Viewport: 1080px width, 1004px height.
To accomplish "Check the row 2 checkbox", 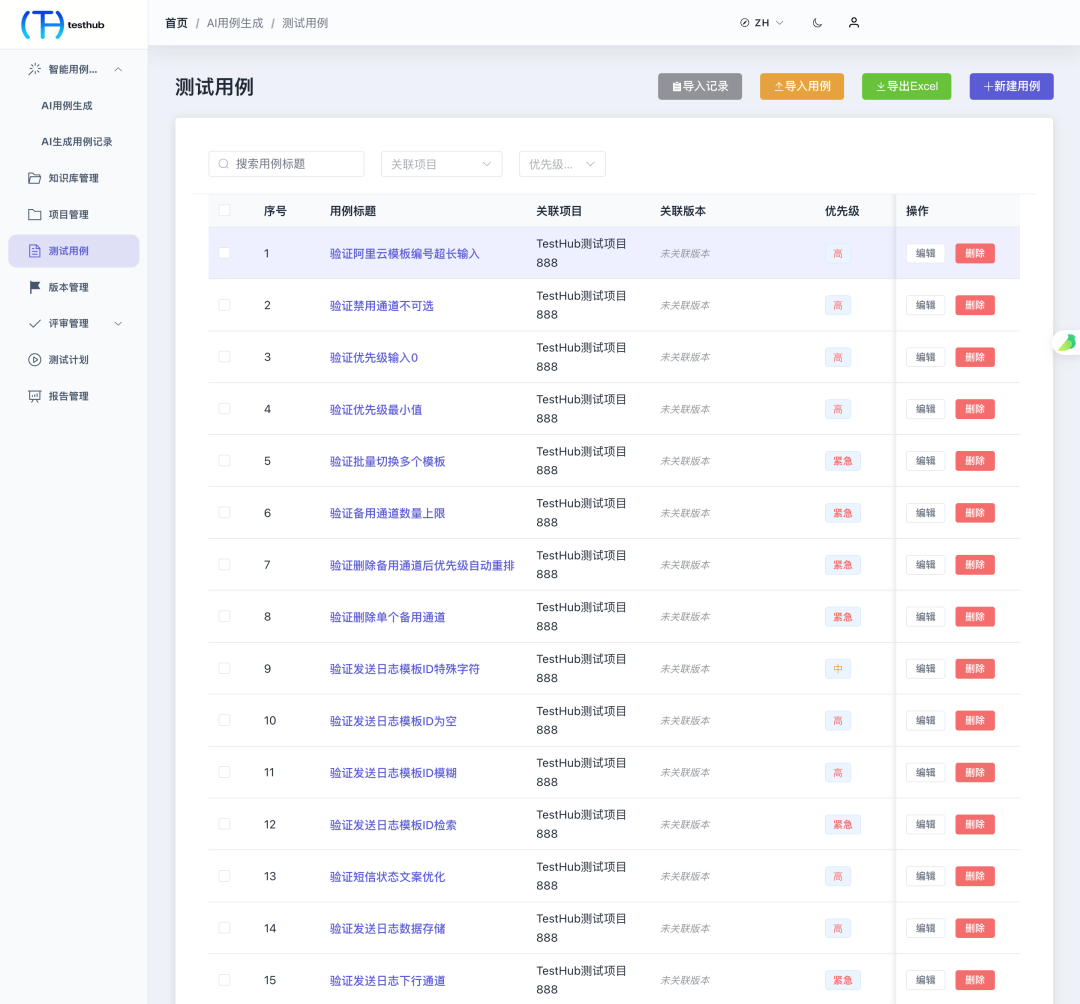I will tap(225, 304).
